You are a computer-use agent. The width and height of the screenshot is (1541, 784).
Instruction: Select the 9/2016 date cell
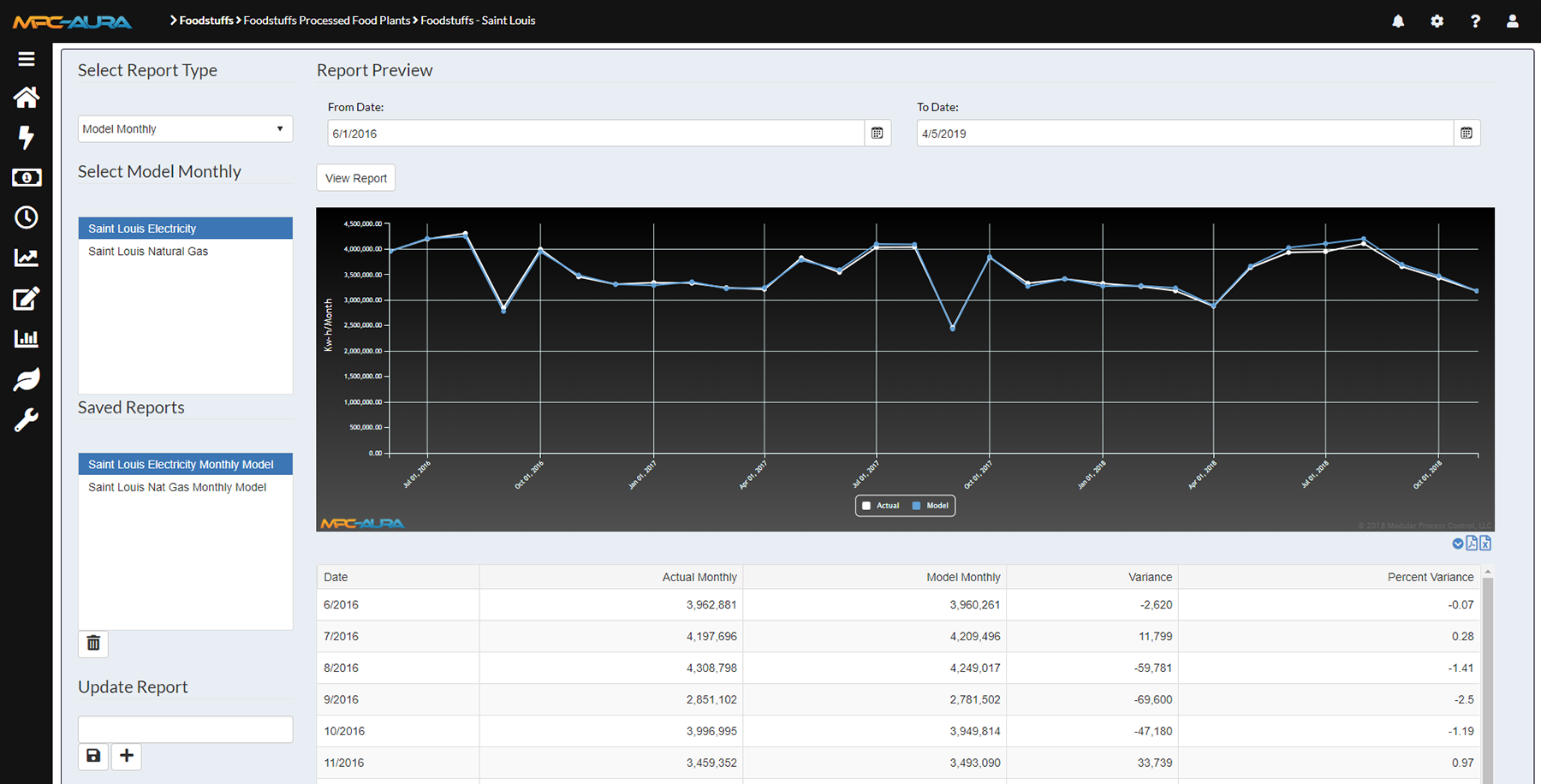[398, 700]
